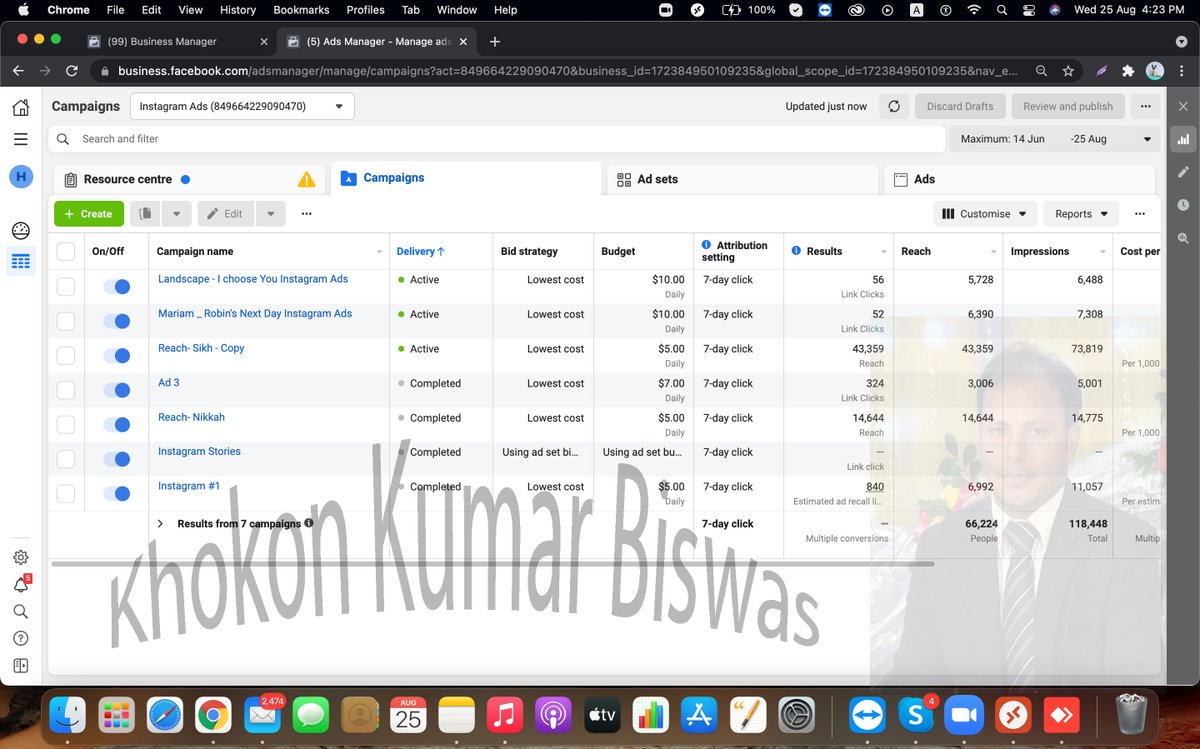Viewport: 1200px width, 749px height.
Task: Check the Instagram Stories row checkbox
Action: pos(66,459)
